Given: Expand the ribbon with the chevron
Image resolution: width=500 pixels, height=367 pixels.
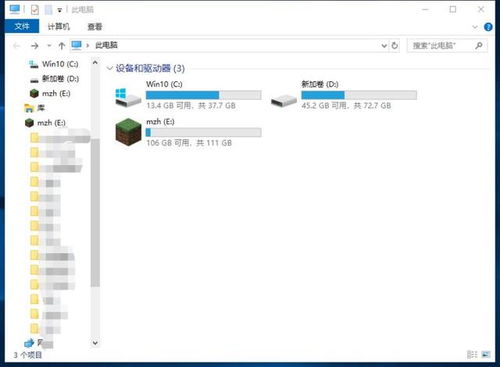Looking at the screenshot, I should pos(475,27).
